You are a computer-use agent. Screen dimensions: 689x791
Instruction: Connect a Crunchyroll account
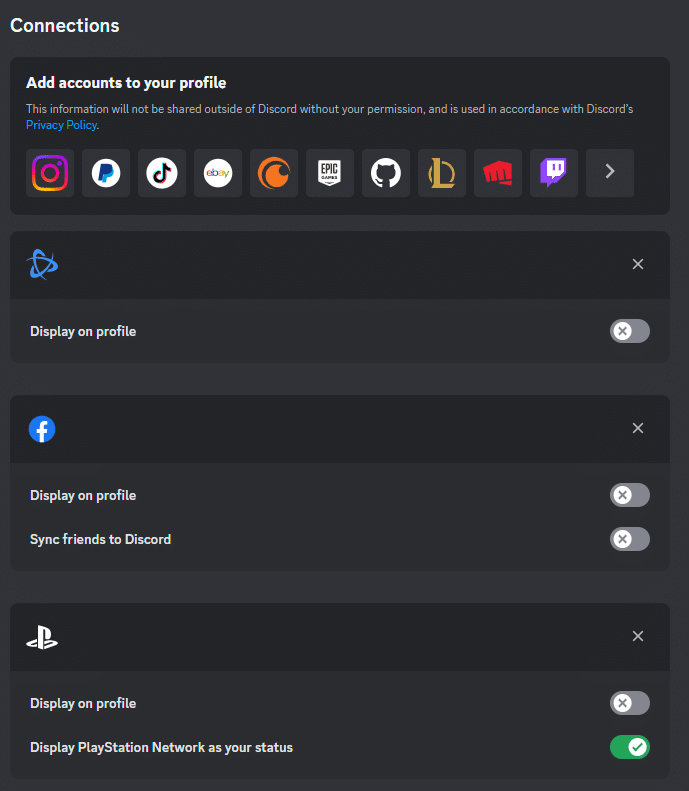coord(274,173)
